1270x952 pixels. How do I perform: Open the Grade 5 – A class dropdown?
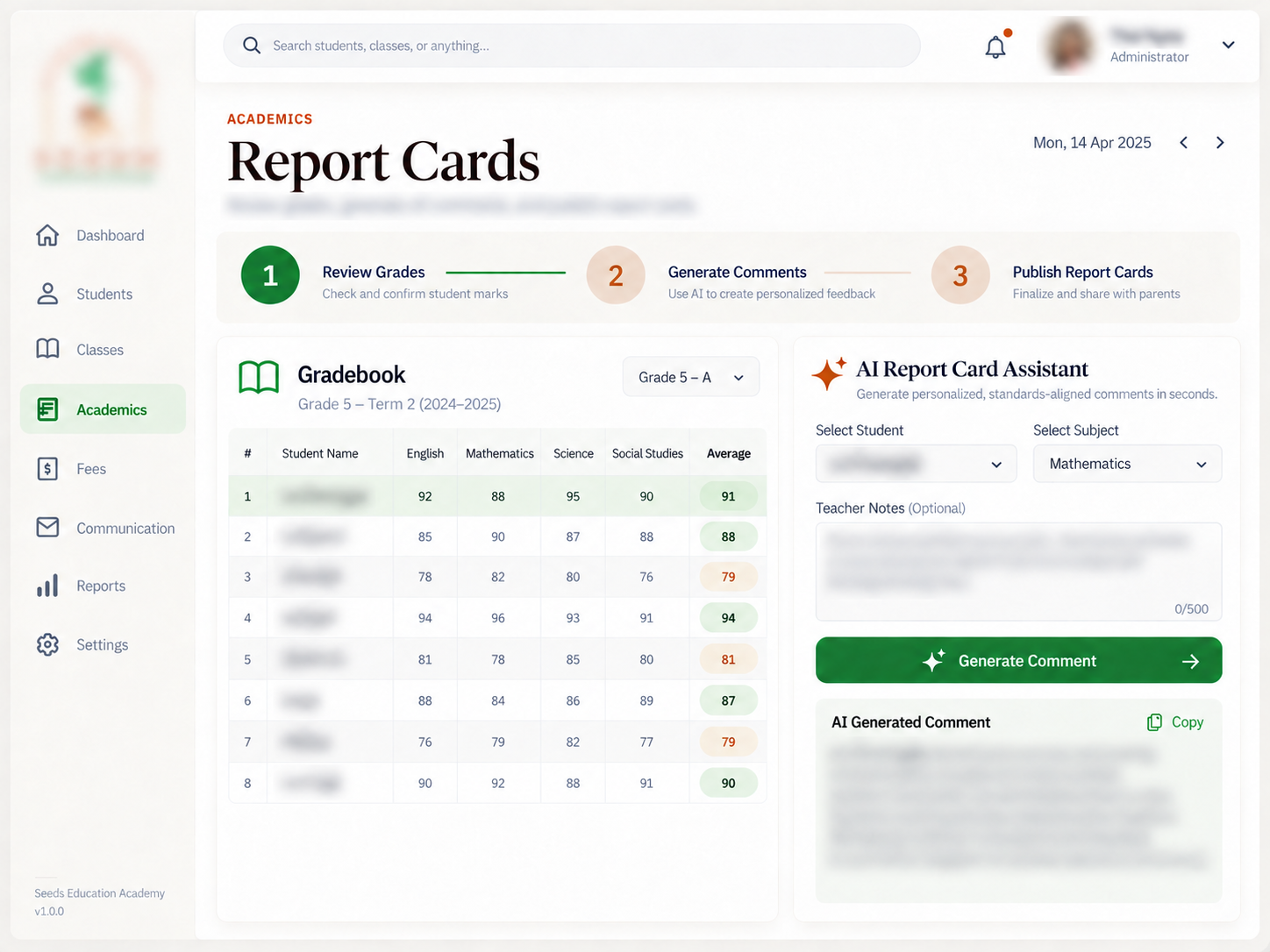(691, 377)
